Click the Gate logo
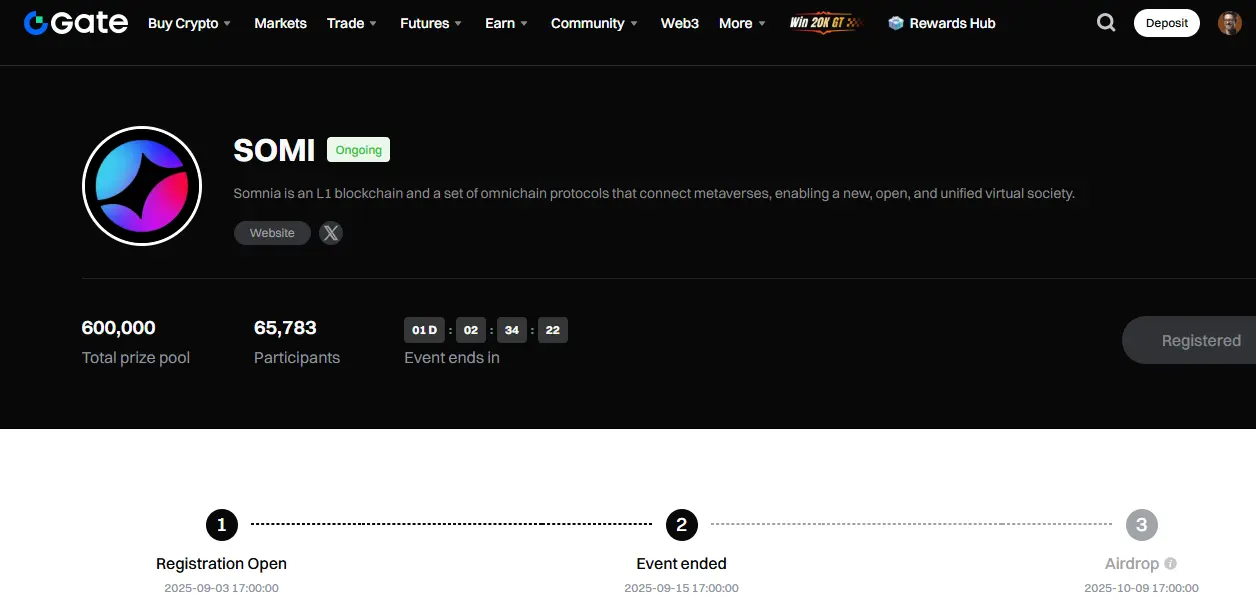This screenshot has height=609, width=1256. [x=76, y=23]
